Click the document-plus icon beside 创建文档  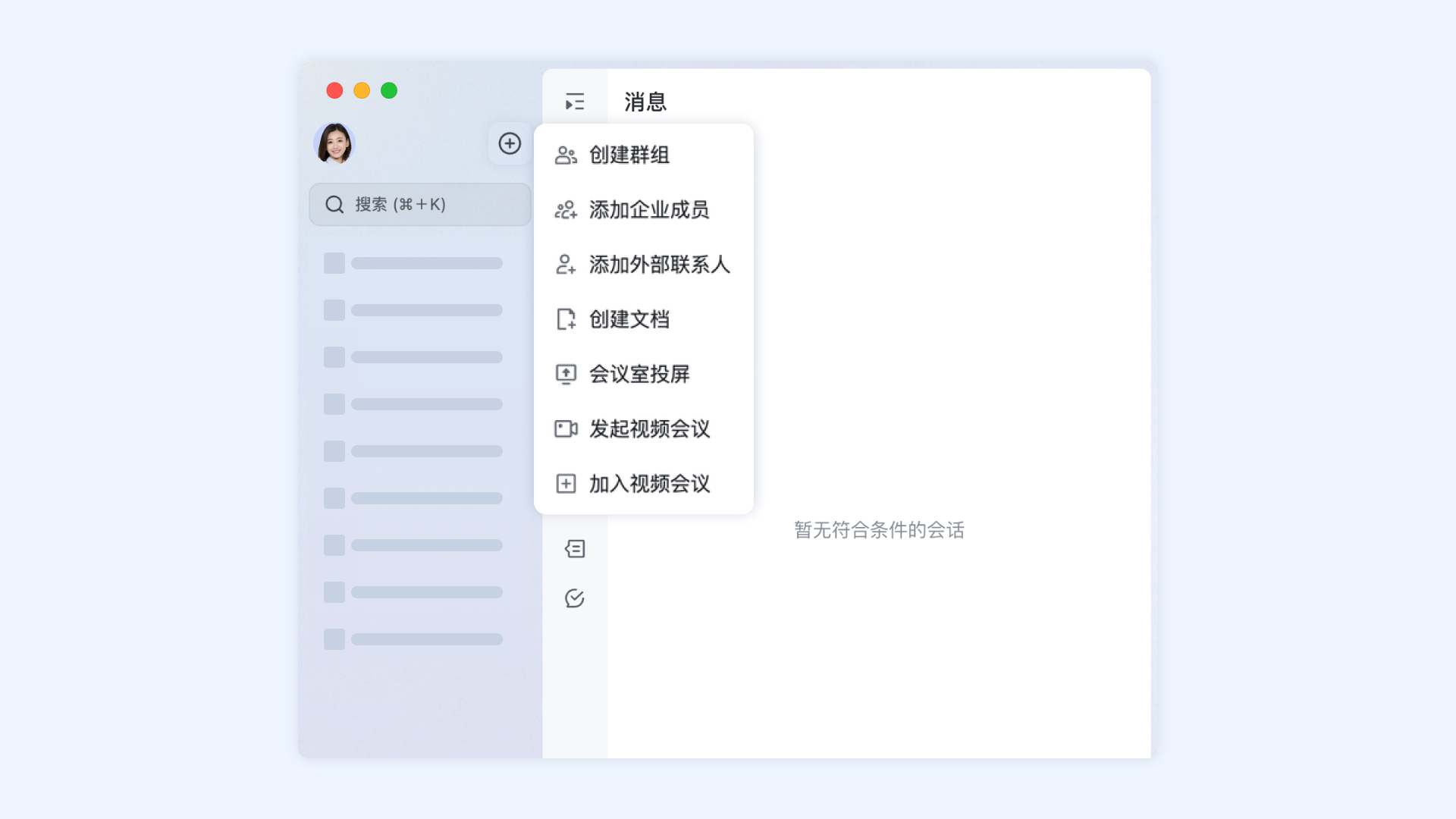(566, 319)
